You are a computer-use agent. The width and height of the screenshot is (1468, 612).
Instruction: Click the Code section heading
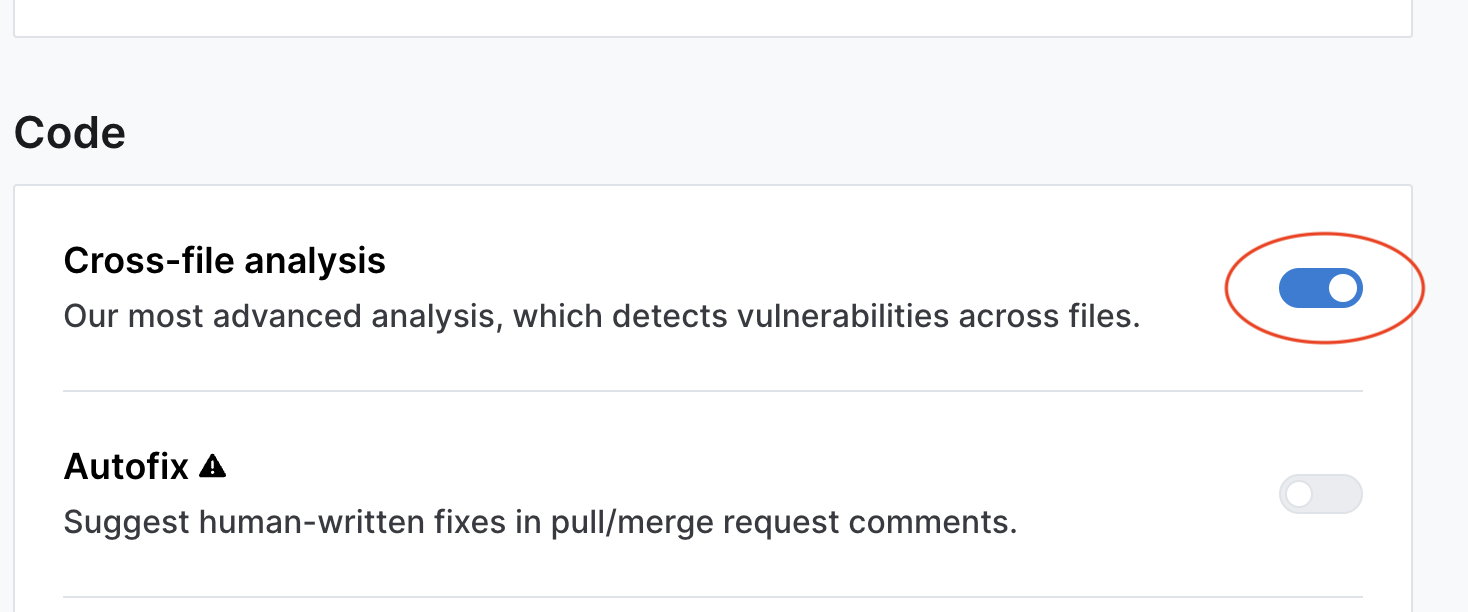click(70, 131)
